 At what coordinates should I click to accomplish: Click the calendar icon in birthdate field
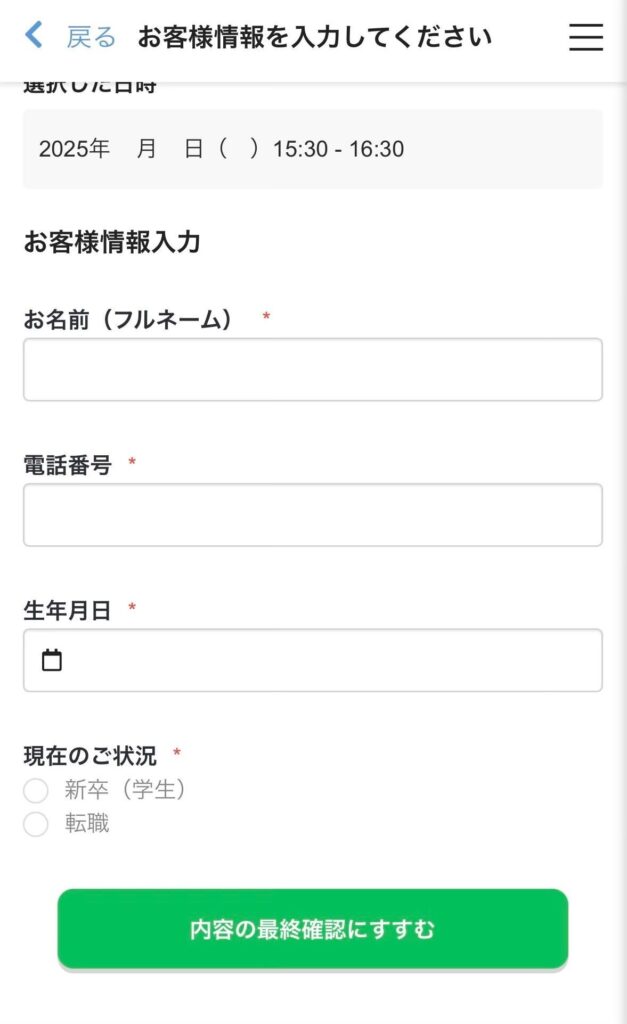[52, 661]
